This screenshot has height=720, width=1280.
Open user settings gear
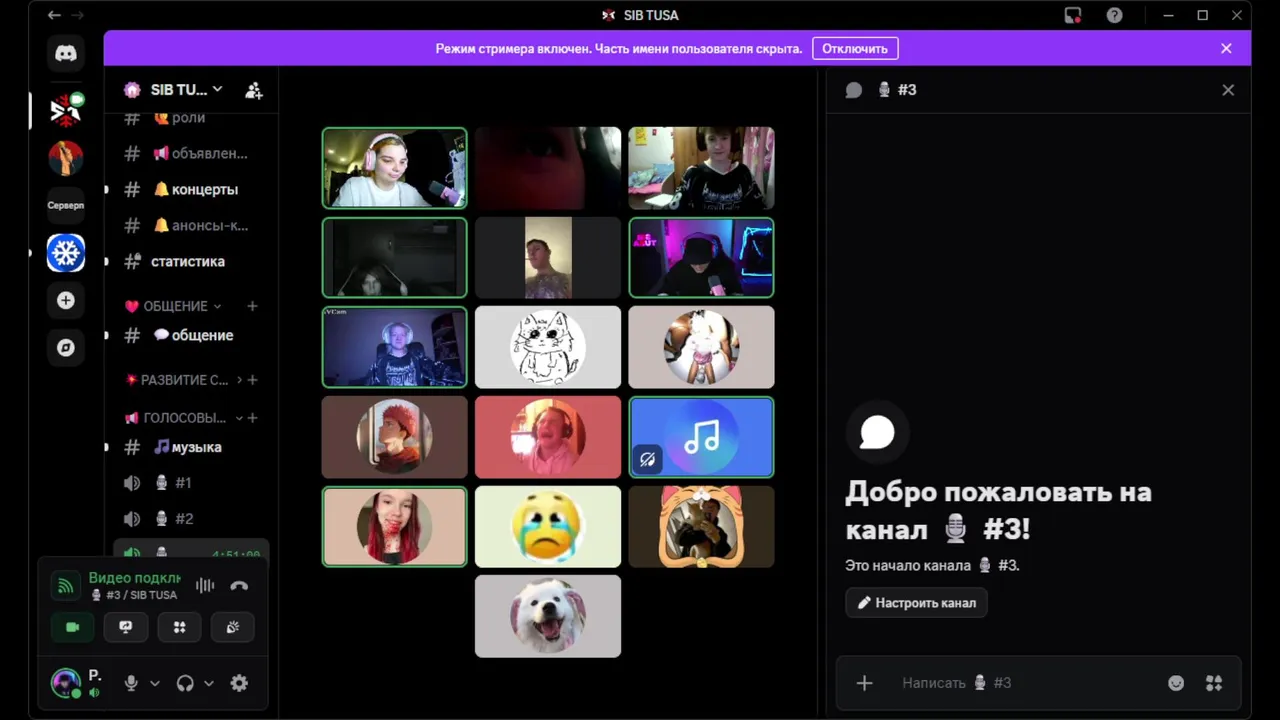tap(239, 683)
